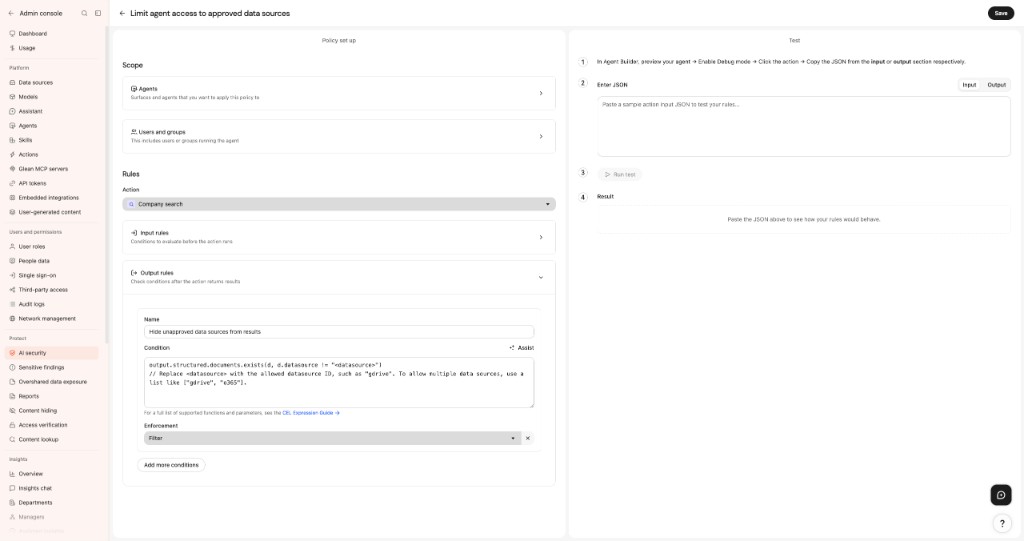This screenshot has width=1024, height=541.
Task: Expand the Agents scope row
Action: 339,93
